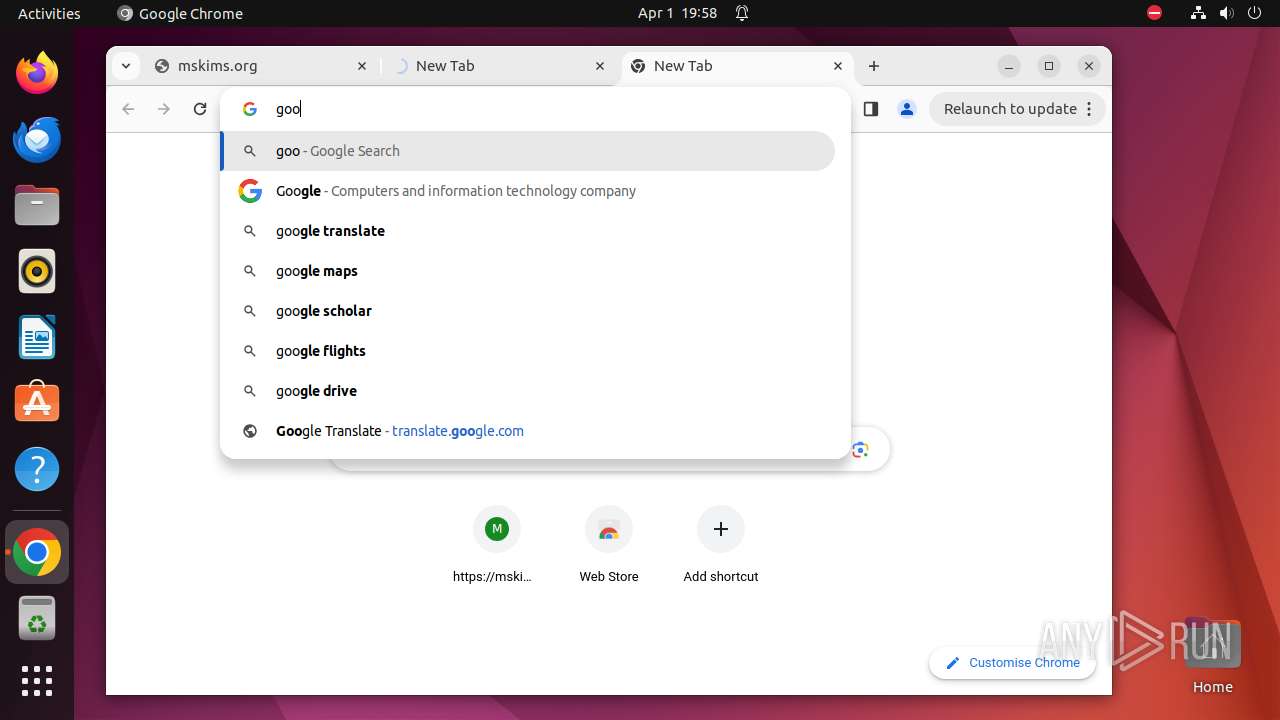Open the Home folder desktop icon
The width and height of the screenshot is (1280, 720).
tap(1212, 655)
